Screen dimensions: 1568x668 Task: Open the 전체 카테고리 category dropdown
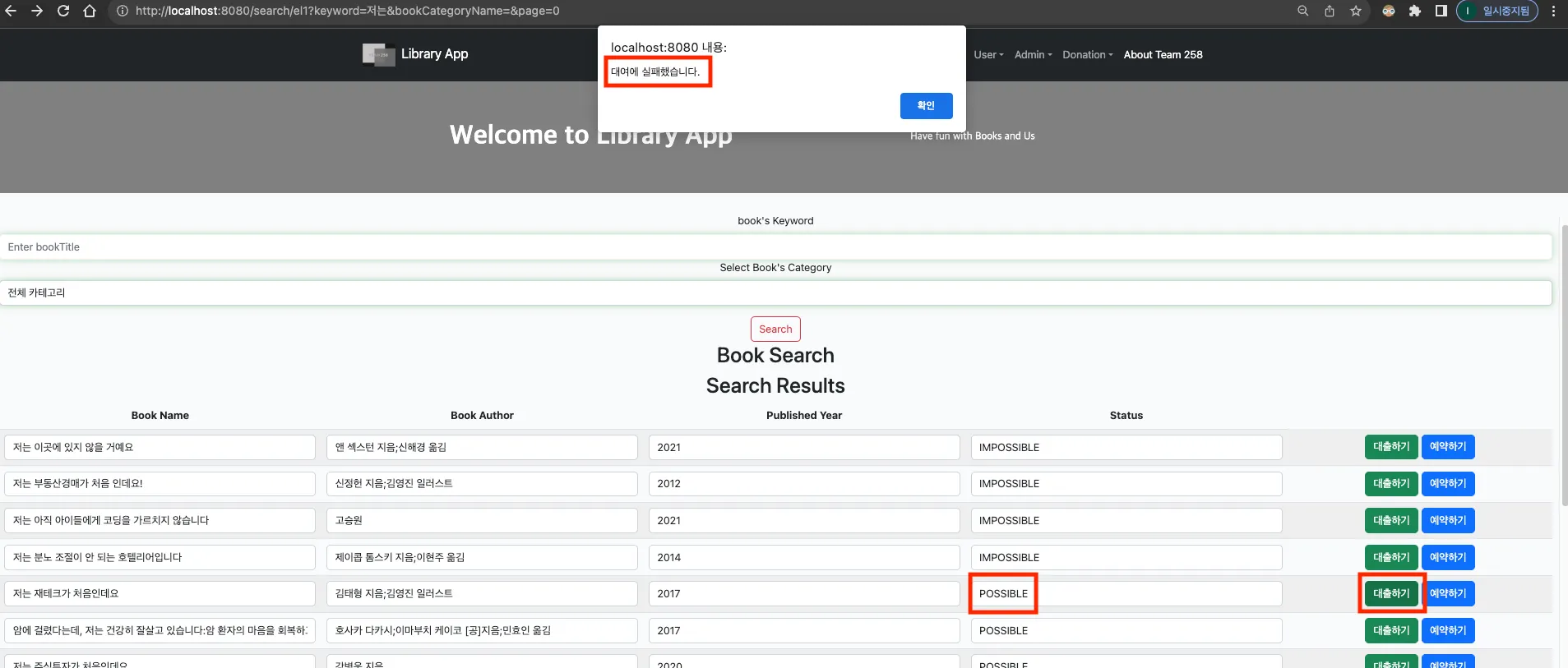pyautogui.click(x=775, y=293)
